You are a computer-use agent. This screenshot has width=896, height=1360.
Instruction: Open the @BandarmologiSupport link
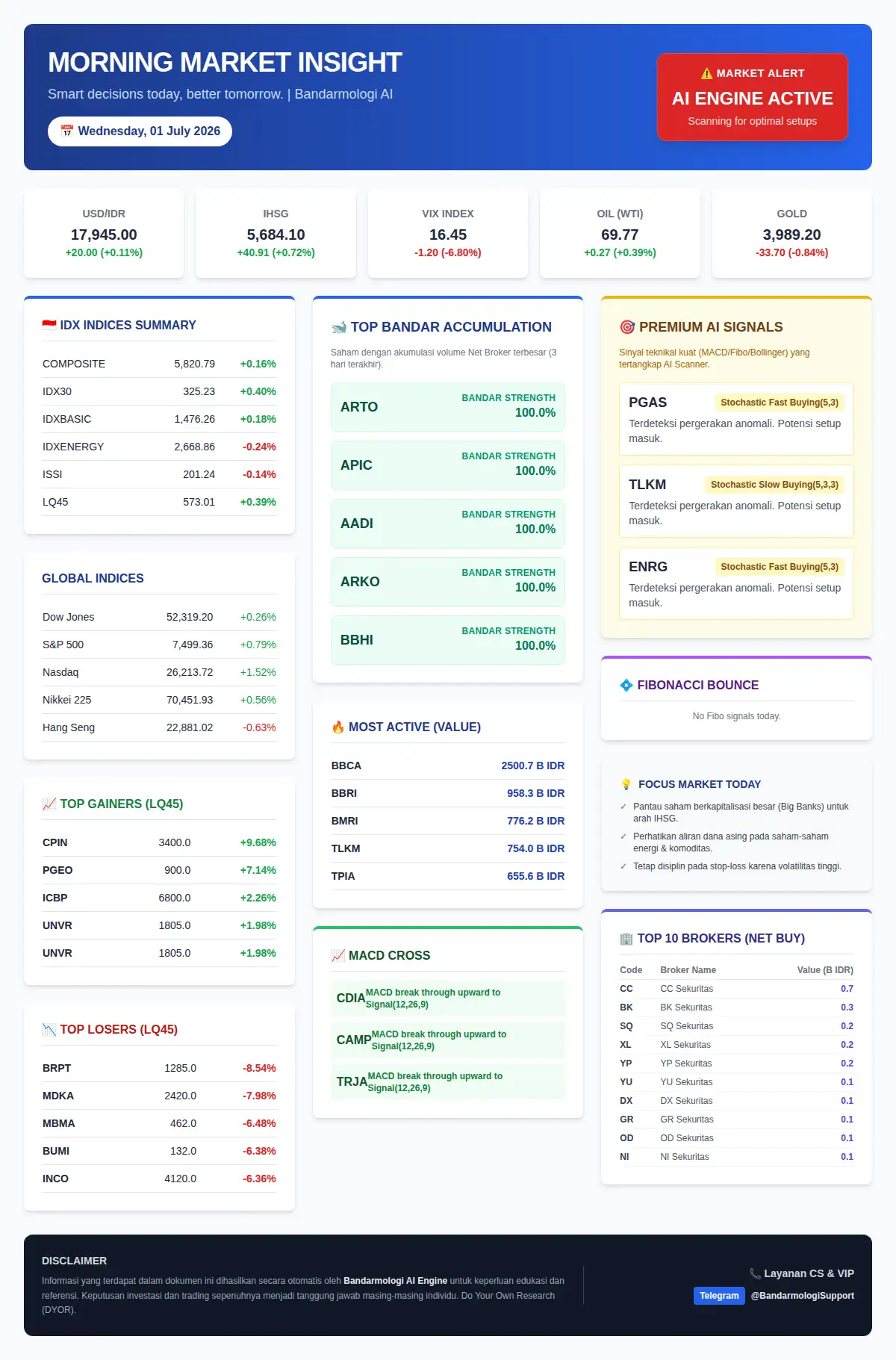tap(802, 1296)
